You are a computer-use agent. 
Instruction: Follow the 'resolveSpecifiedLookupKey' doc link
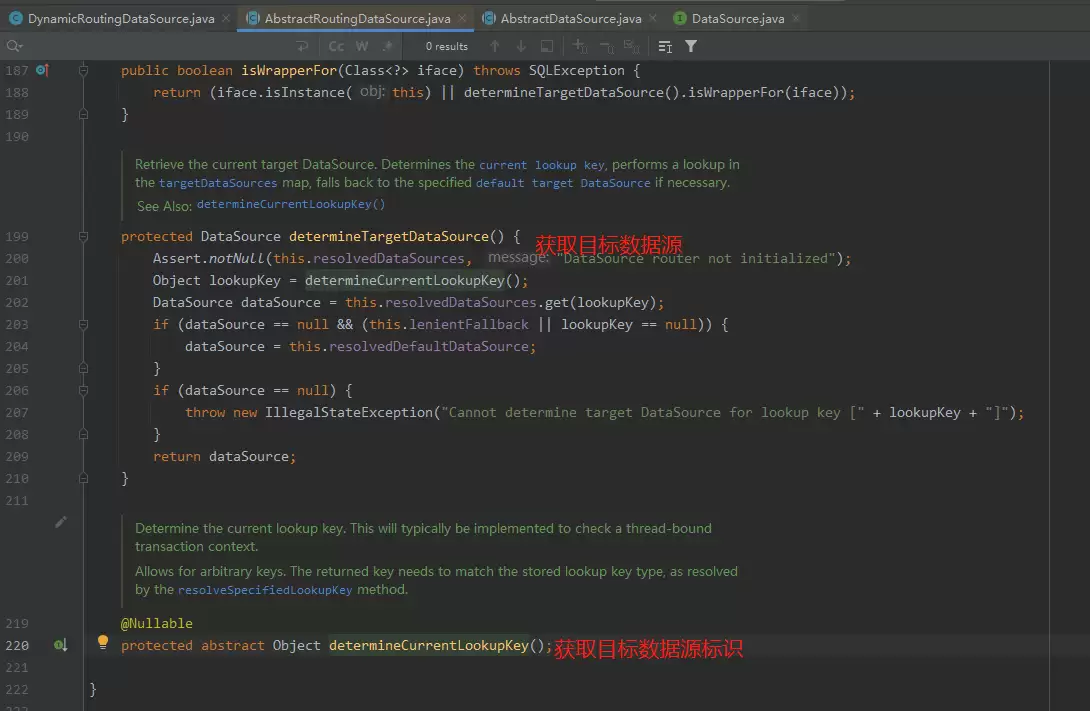pyautogui.click(x=265, y=589)
